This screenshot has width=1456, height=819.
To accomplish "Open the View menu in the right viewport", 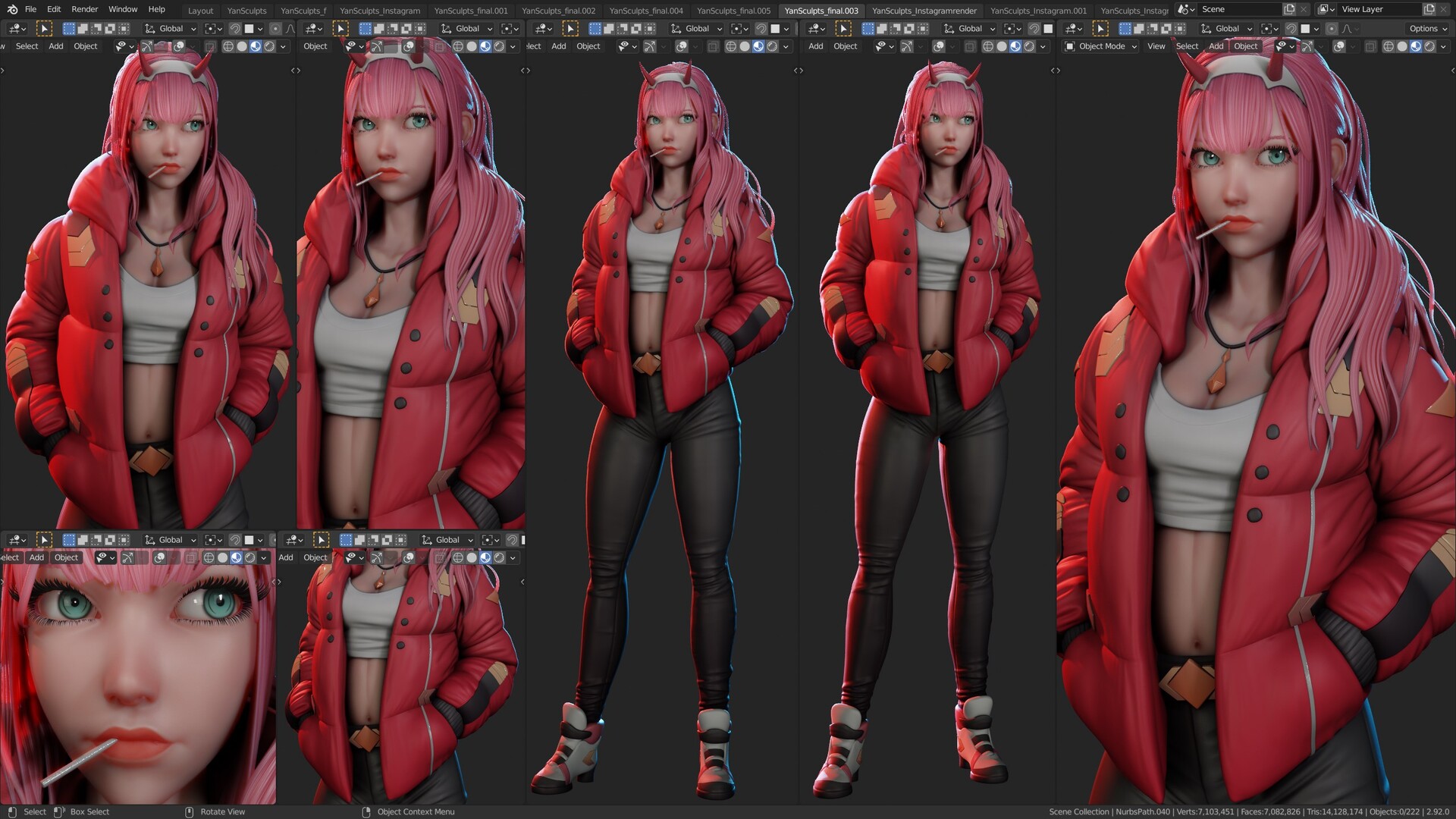I will (1156, 46).
